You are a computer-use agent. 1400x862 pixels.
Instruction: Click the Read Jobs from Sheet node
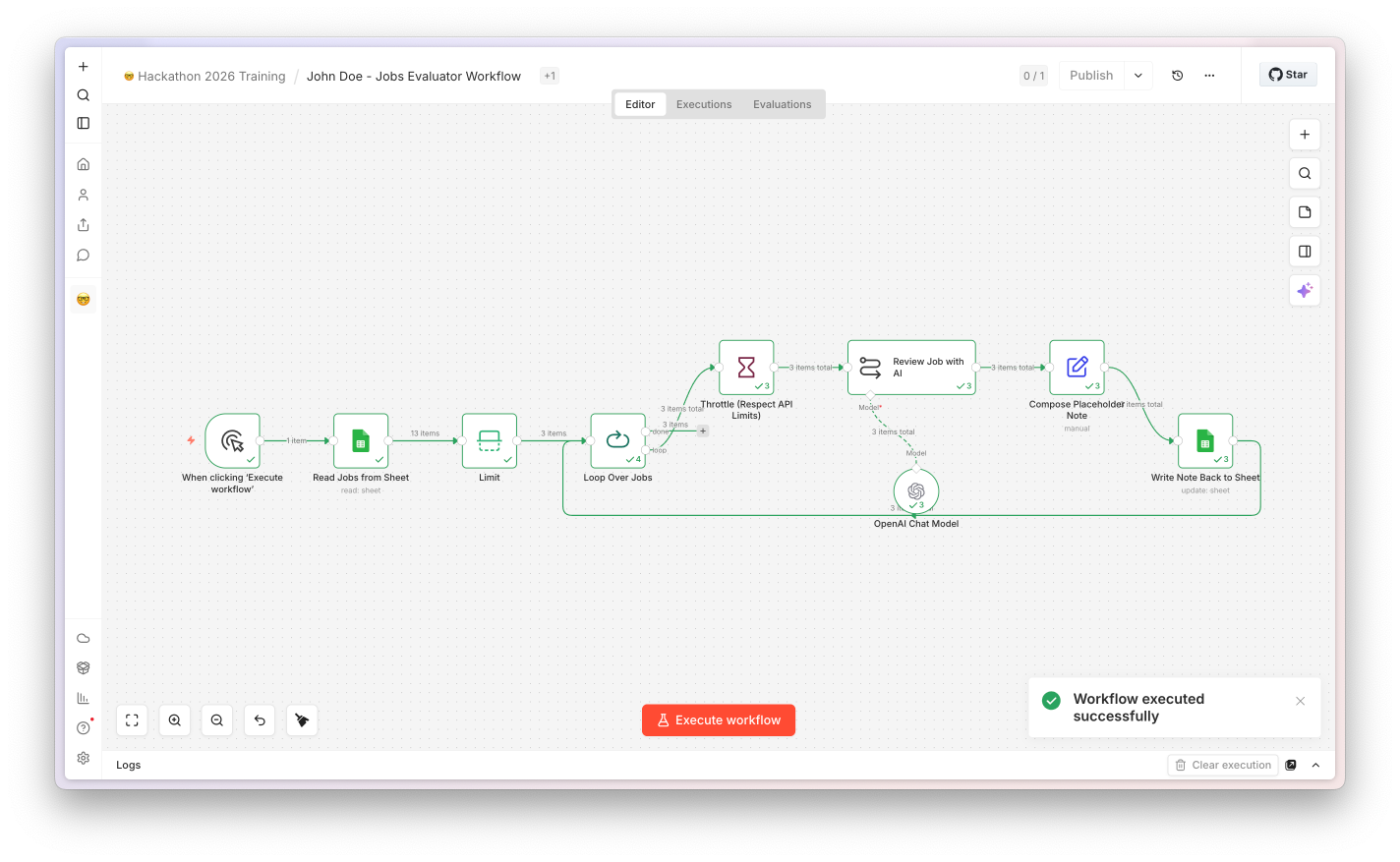pyautogui.click(x=361, y=440)
